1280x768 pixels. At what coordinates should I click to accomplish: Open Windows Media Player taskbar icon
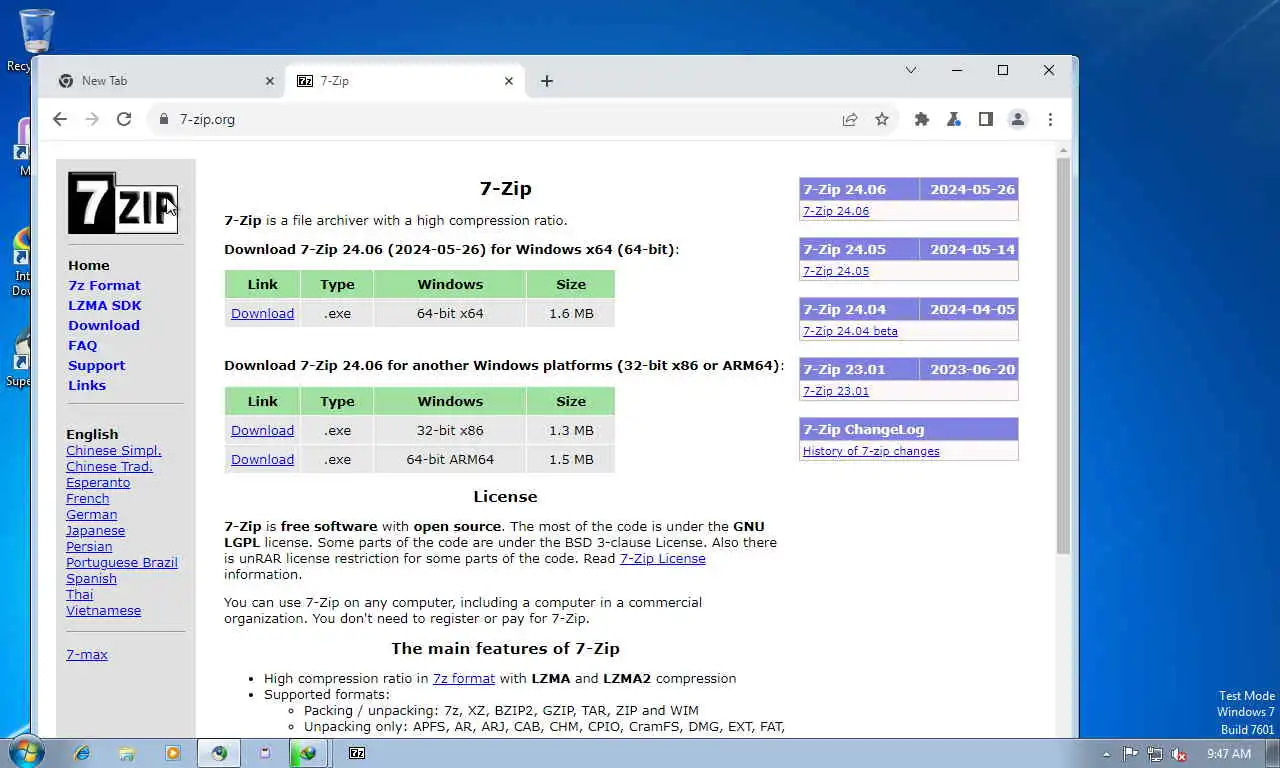coord(173,753)
